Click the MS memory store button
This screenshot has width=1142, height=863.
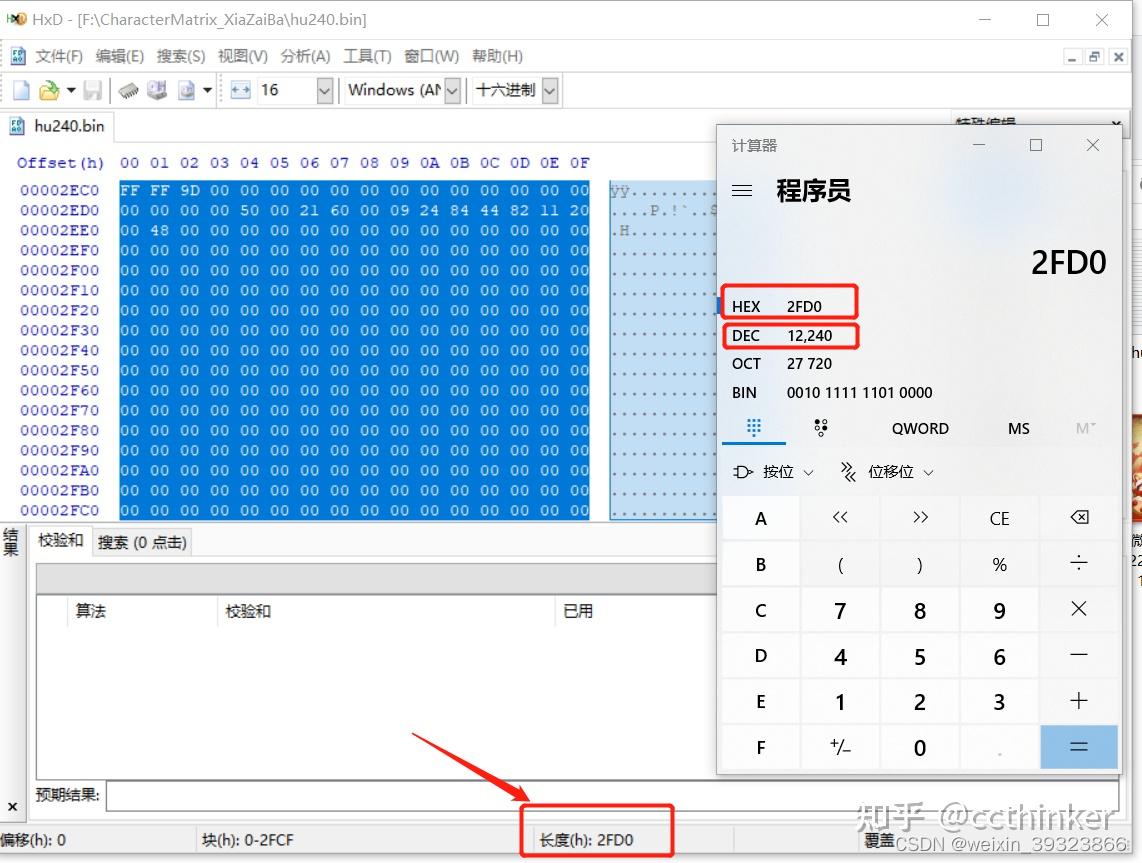coord(1018,428)
